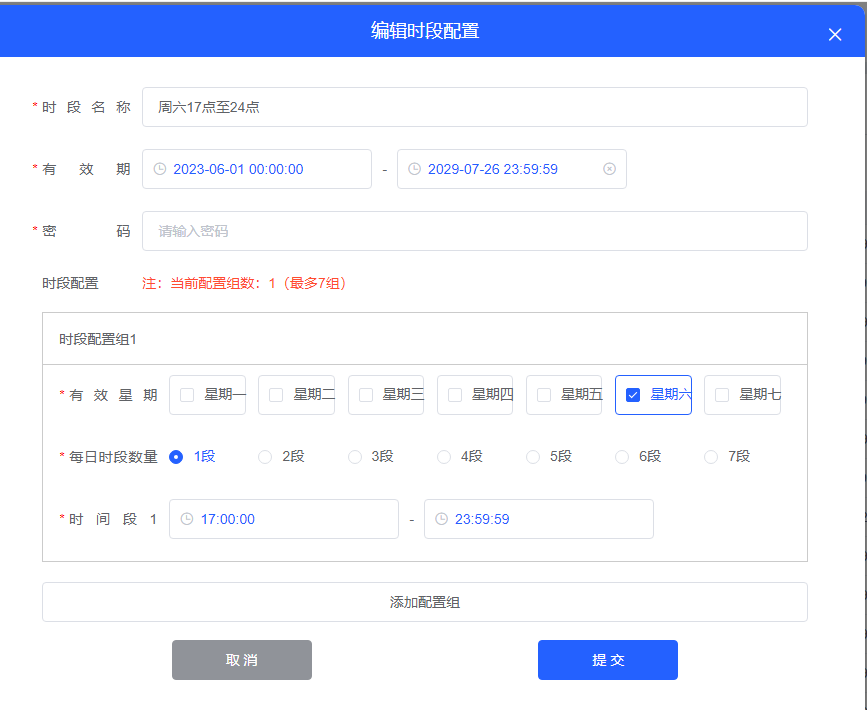The height and width of the screenshot is (710, 867).
Task: Click the calendar icon in start date field
Action: point(159,169)
